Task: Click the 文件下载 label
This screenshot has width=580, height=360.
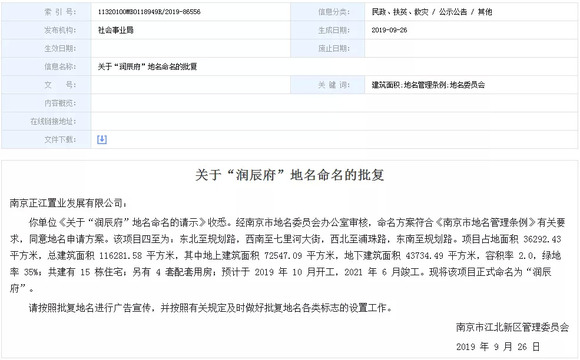Action: [60, 139]
